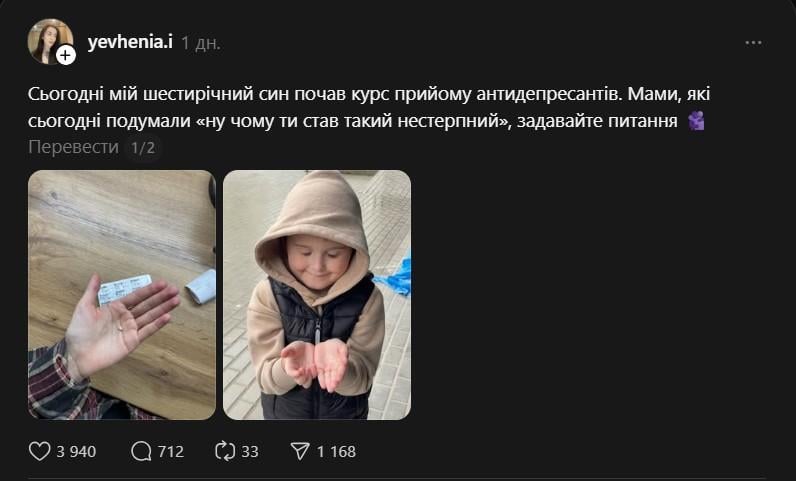Image resolution: width=796 pixels, height=481 pixels.
Task: Open the photo of hooded child
Action: tap(317, 295)
